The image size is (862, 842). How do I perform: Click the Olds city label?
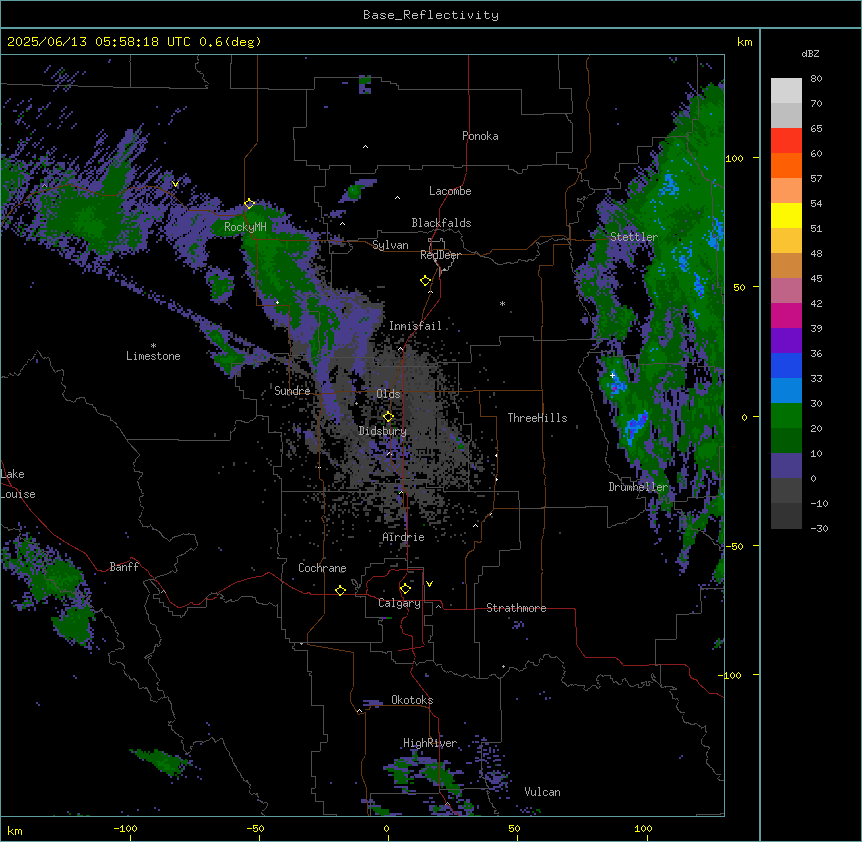click(388, 394)
